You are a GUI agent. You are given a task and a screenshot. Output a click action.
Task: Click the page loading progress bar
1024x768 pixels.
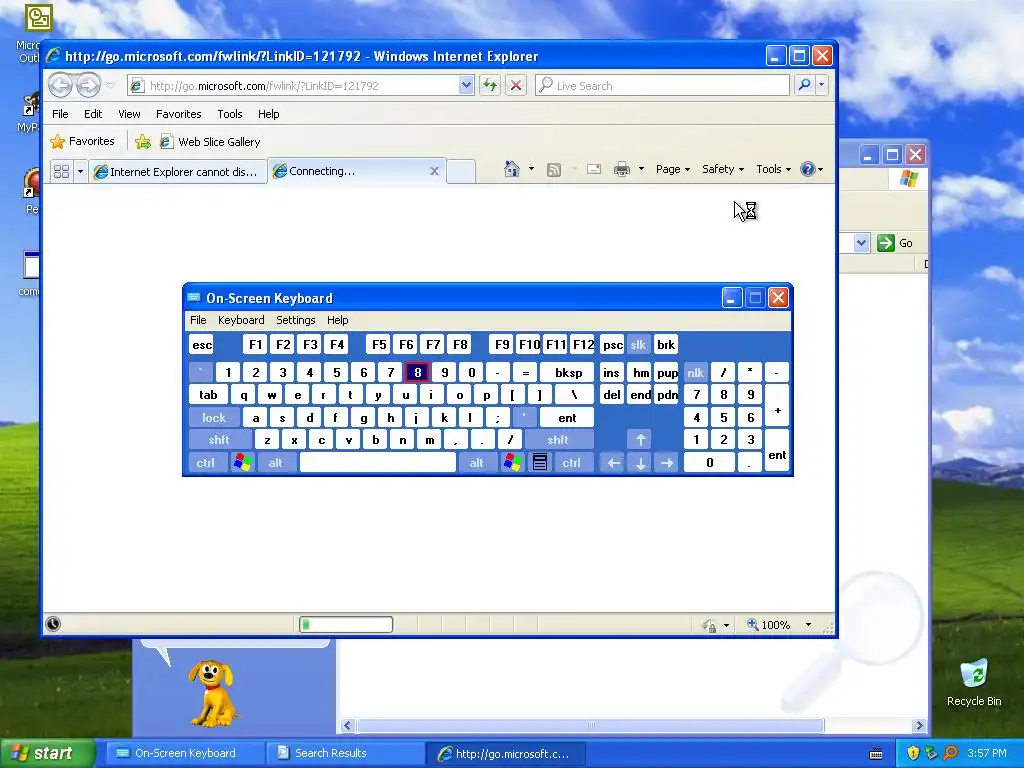[x=345, y=624]
